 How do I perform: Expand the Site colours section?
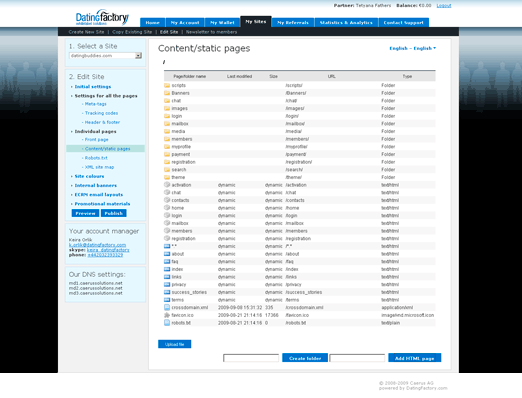coord(89,176)
